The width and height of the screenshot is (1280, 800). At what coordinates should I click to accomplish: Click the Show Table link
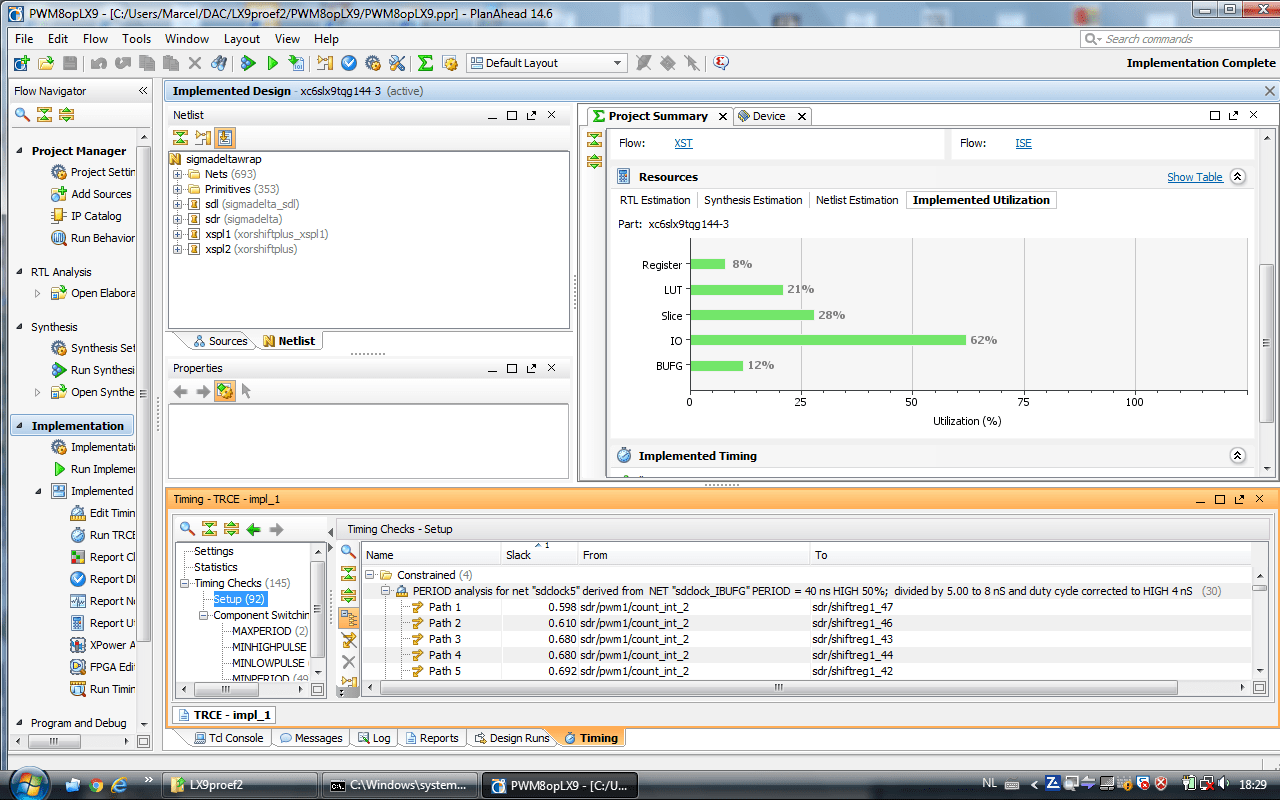(x=1195, y=177)
